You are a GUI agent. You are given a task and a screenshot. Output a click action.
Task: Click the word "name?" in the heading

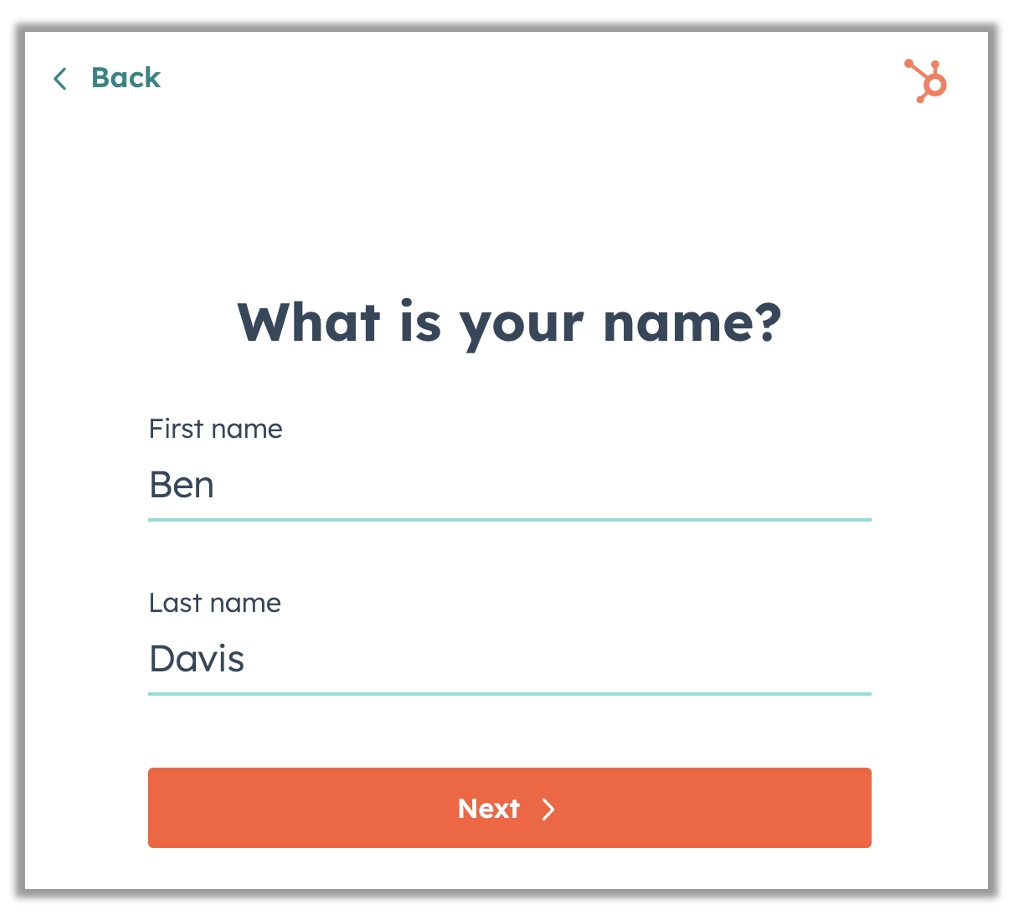click(x=692, y=324)
